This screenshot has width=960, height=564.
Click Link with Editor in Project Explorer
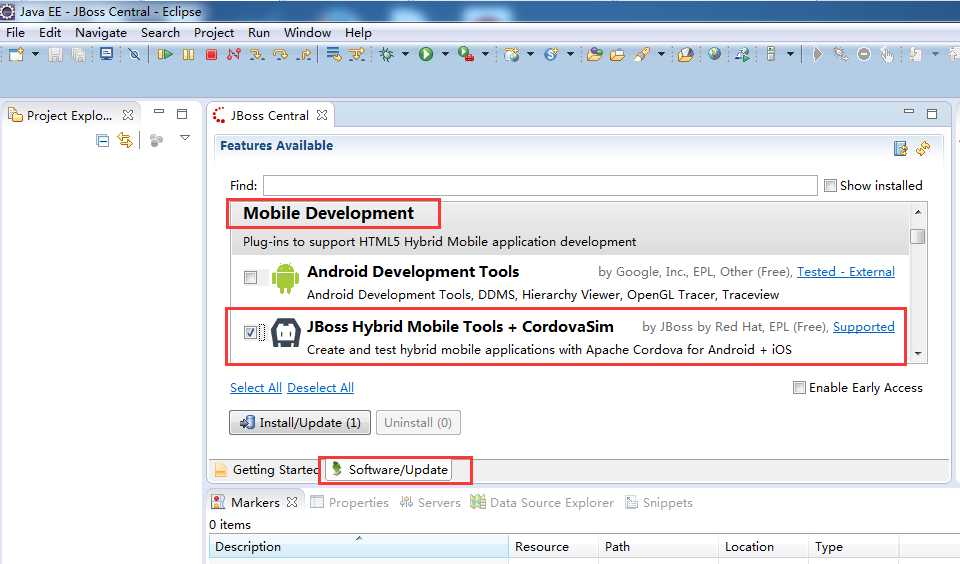coord(126,140)
